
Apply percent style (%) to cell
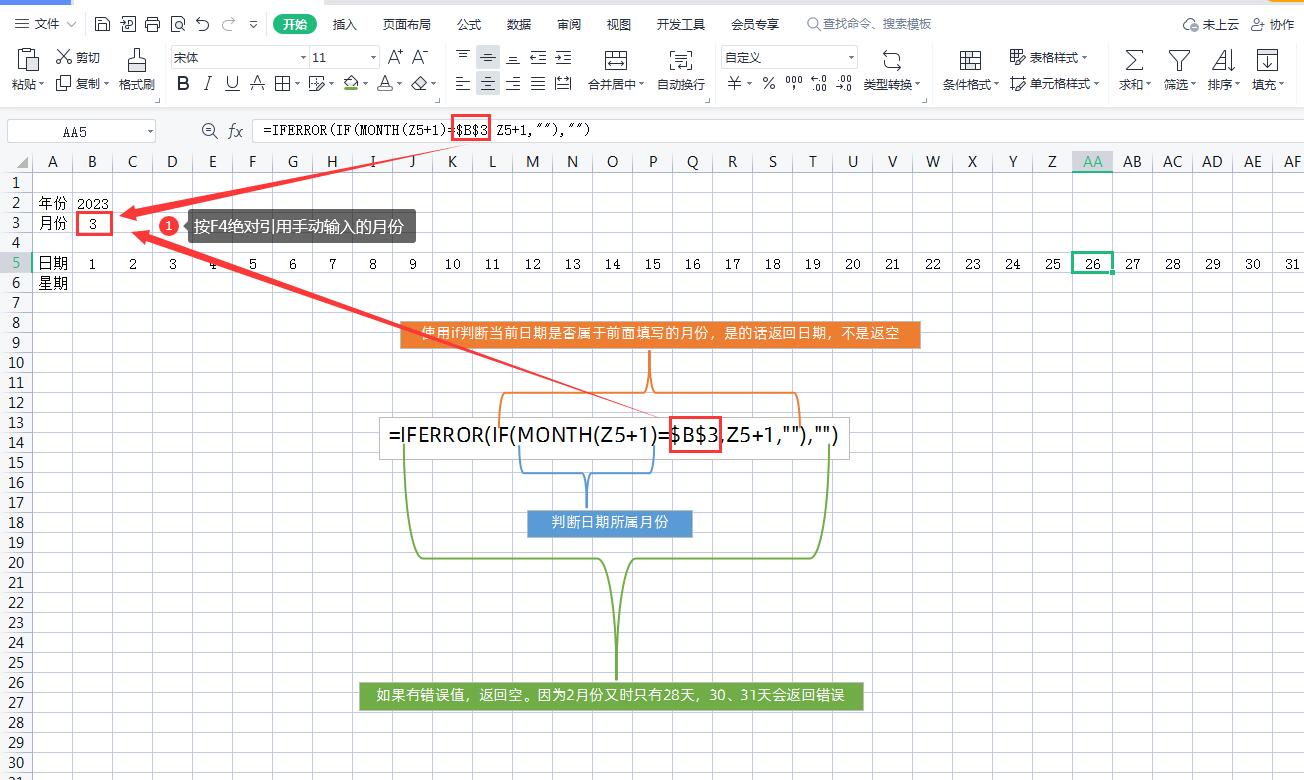768,84
